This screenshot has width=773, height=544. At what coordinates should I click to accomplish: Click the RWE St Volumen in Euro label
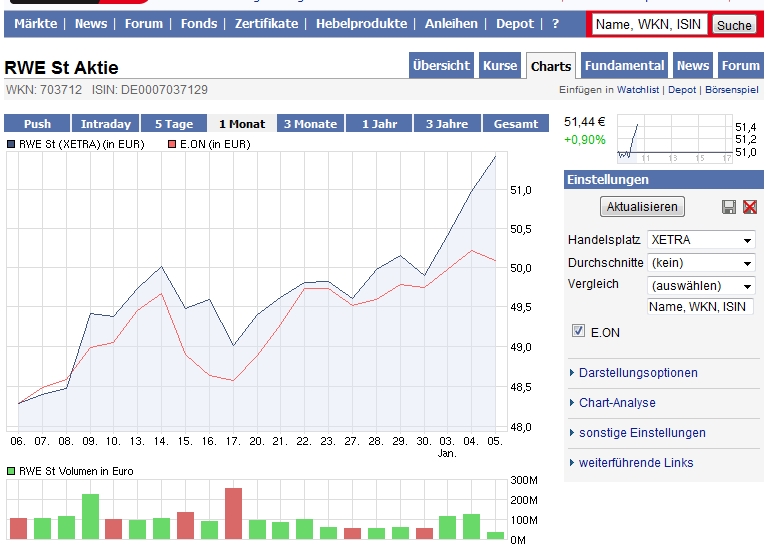[x=76, y=471]
